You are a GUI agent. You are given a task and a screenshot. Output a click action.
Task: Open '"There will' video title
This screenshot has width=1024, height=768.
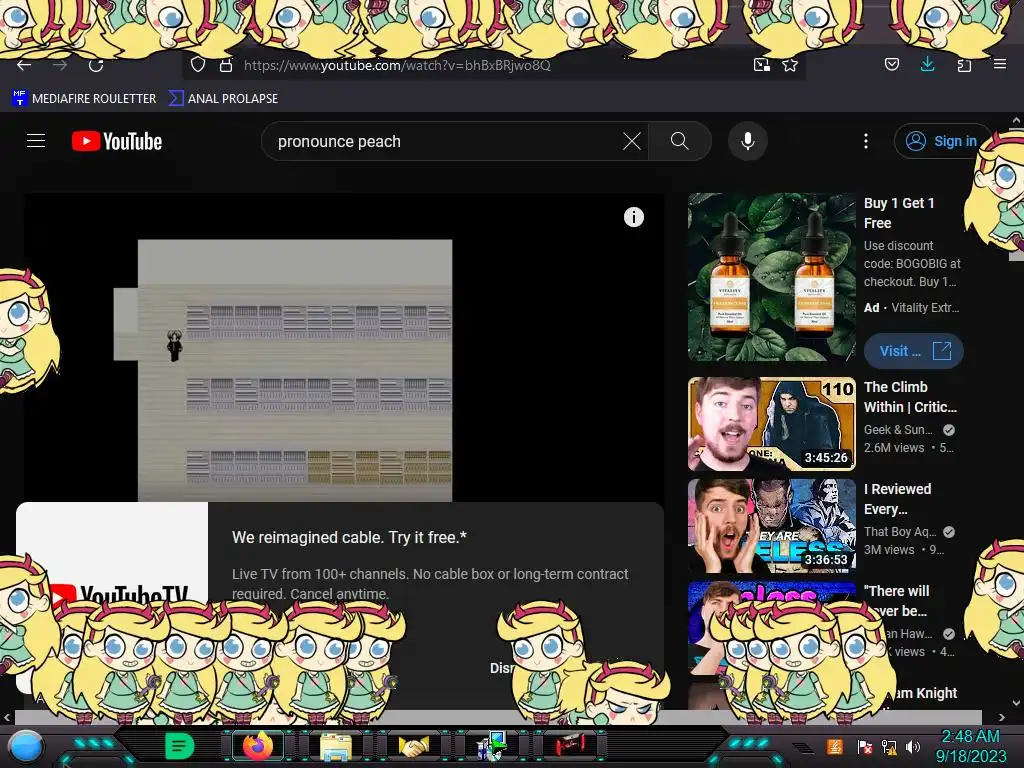click(x=897, y=601)
